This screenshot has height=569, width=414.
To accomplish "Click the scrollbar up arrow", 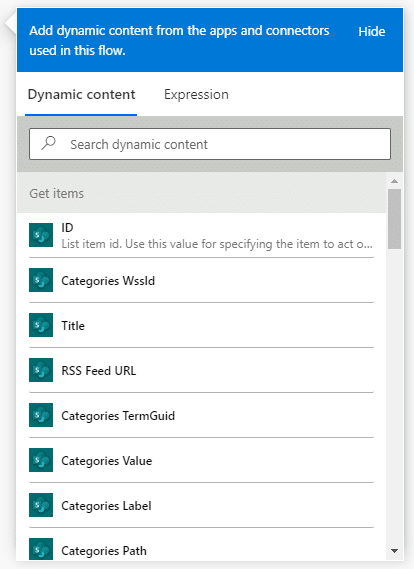I will click(394, 181).
